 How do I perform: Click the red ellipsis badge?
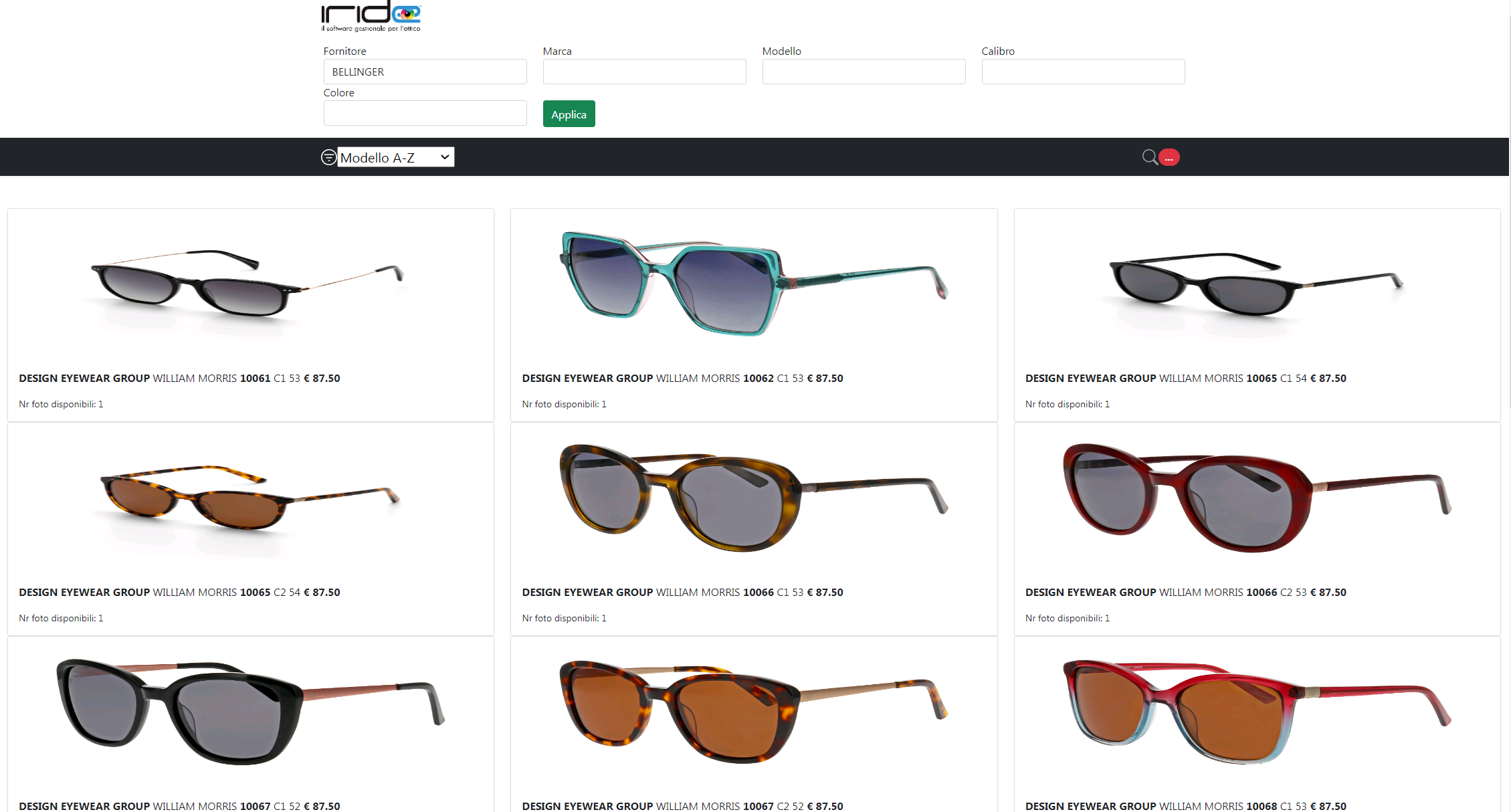pyautogui.click(x=1169, y=158)
